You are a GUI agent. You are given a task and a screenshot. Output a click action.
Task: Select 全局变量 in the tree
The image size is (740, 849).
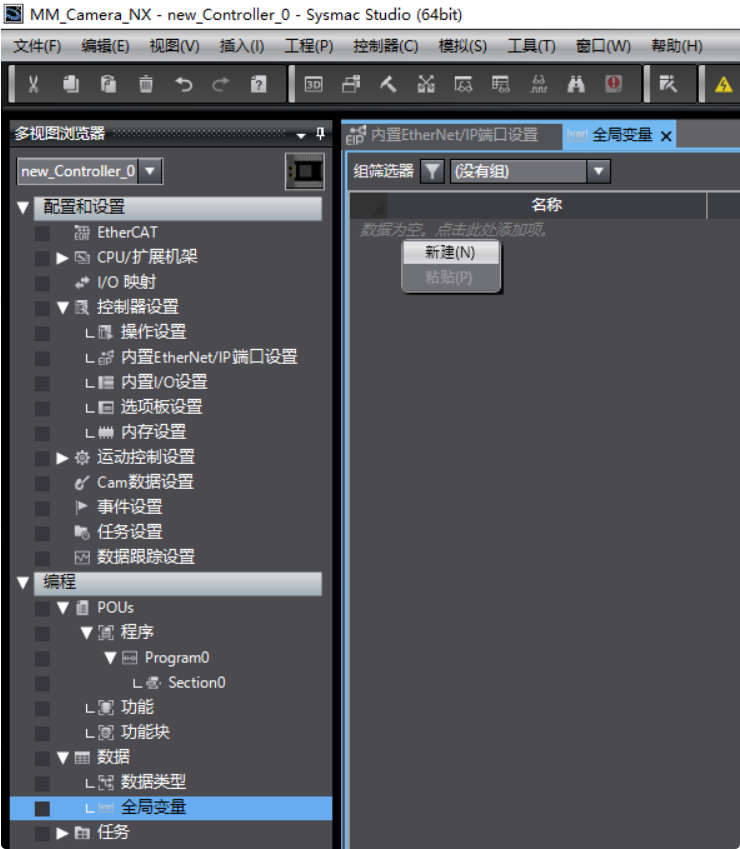point(153,807)
